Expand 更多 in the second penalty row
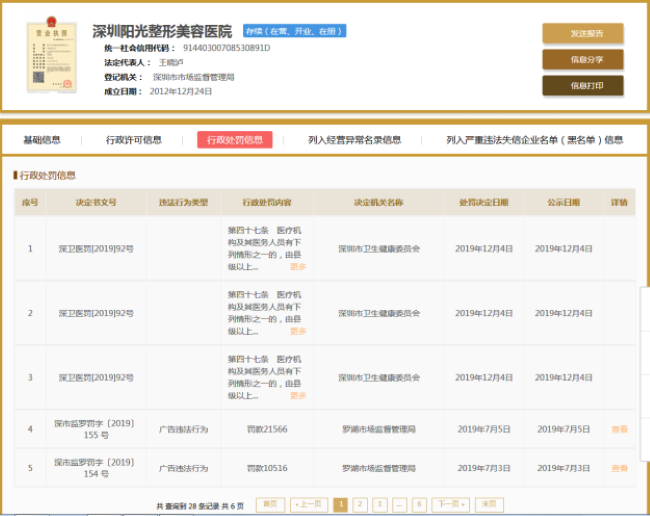The image size is (650, 516). tap(298, 331)
